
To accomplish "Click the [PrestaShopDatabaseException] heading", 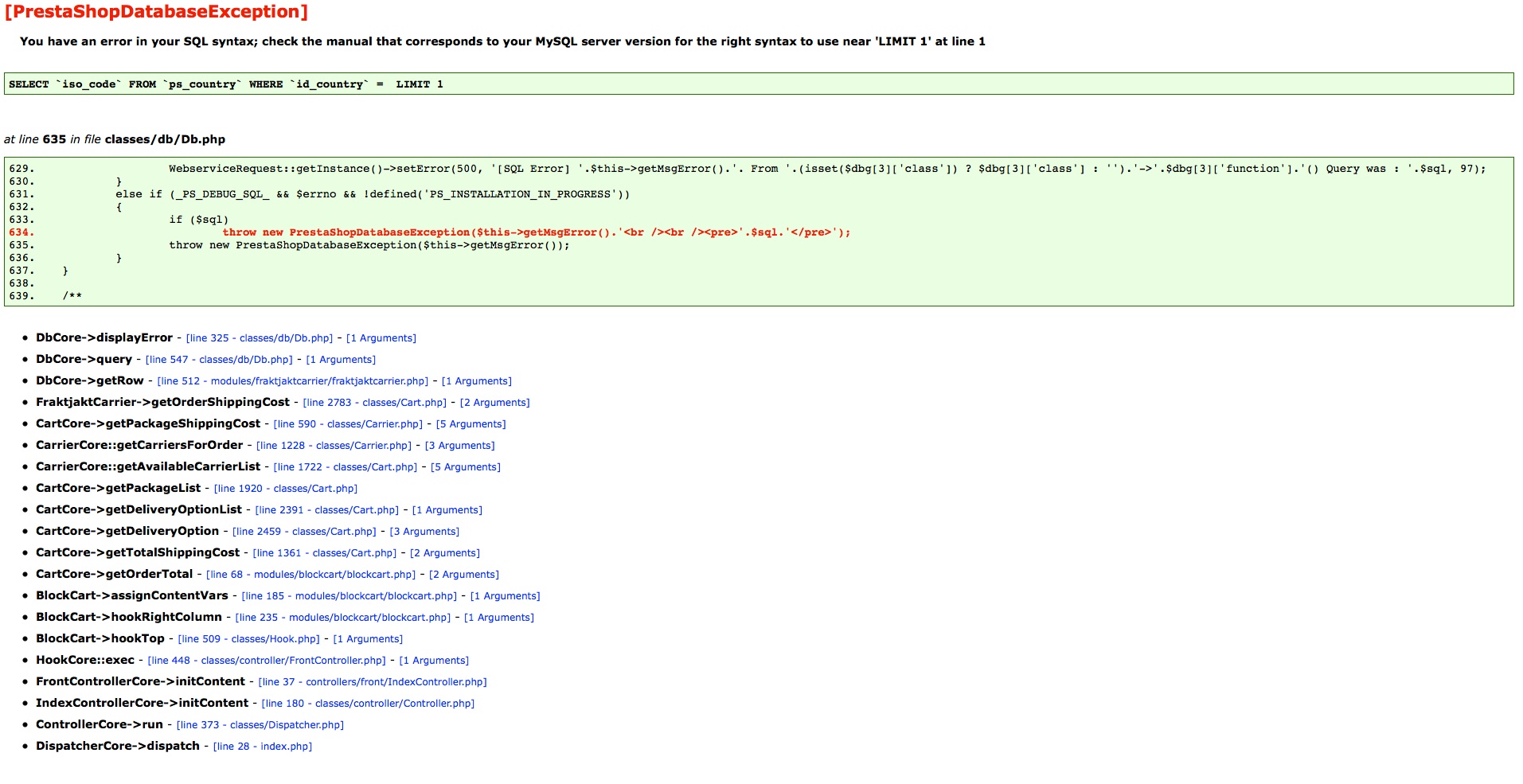I will [x=156, y=12].
